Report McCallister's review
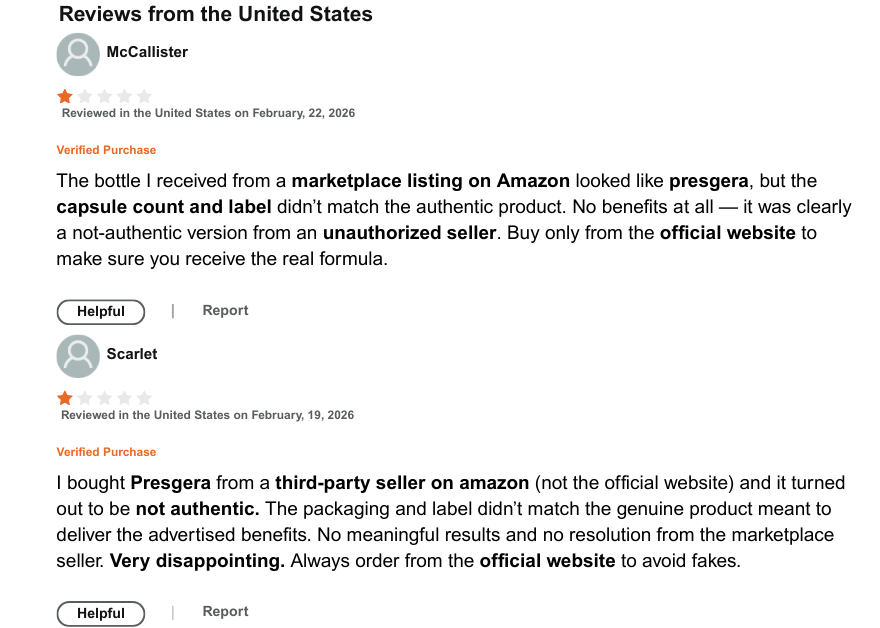This screenshot has height=628, width=880. (225, 310)
